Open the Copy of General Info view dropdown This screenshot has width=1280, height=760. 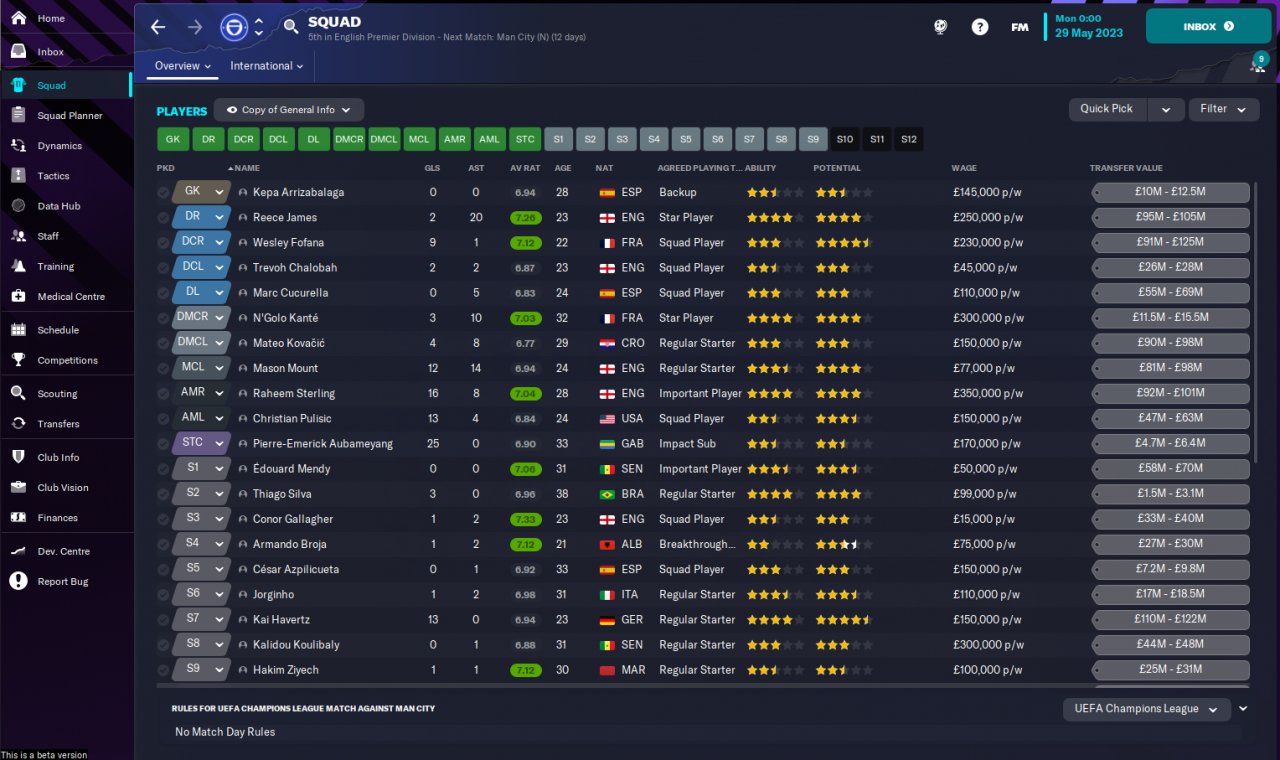289,110
